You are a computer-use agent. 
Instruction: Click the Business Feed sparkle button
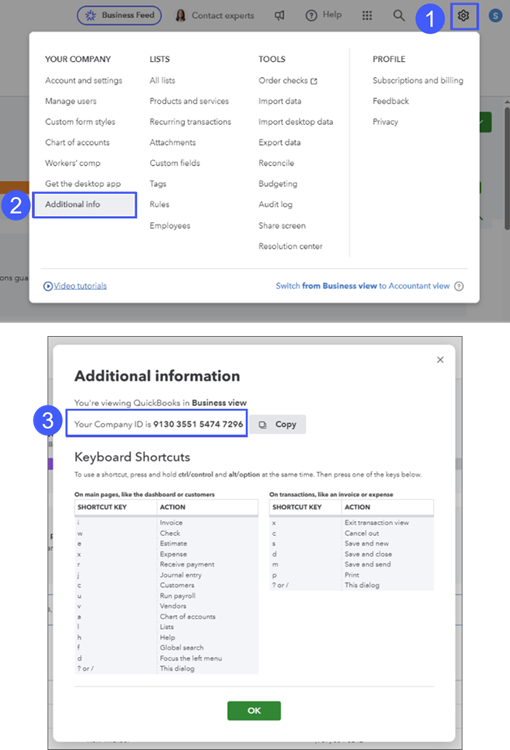(119, 15)
